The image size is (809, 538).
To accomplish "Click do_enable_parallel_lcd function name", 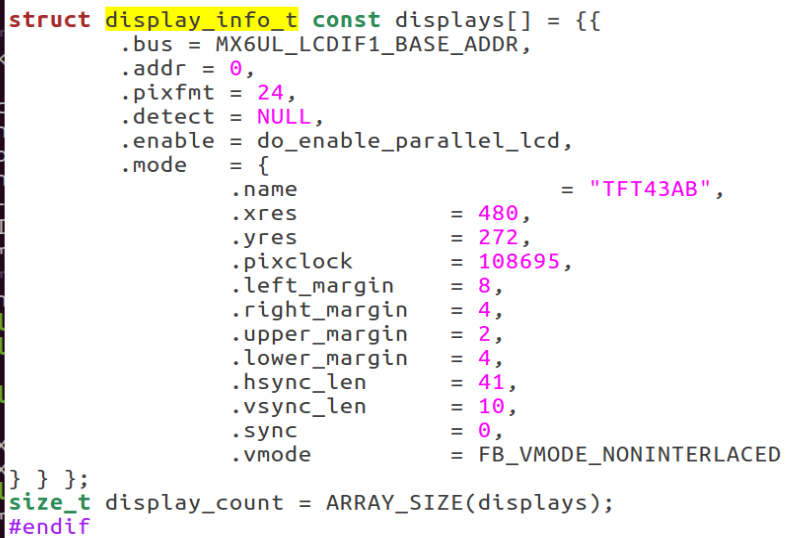I will pos(409,141).
